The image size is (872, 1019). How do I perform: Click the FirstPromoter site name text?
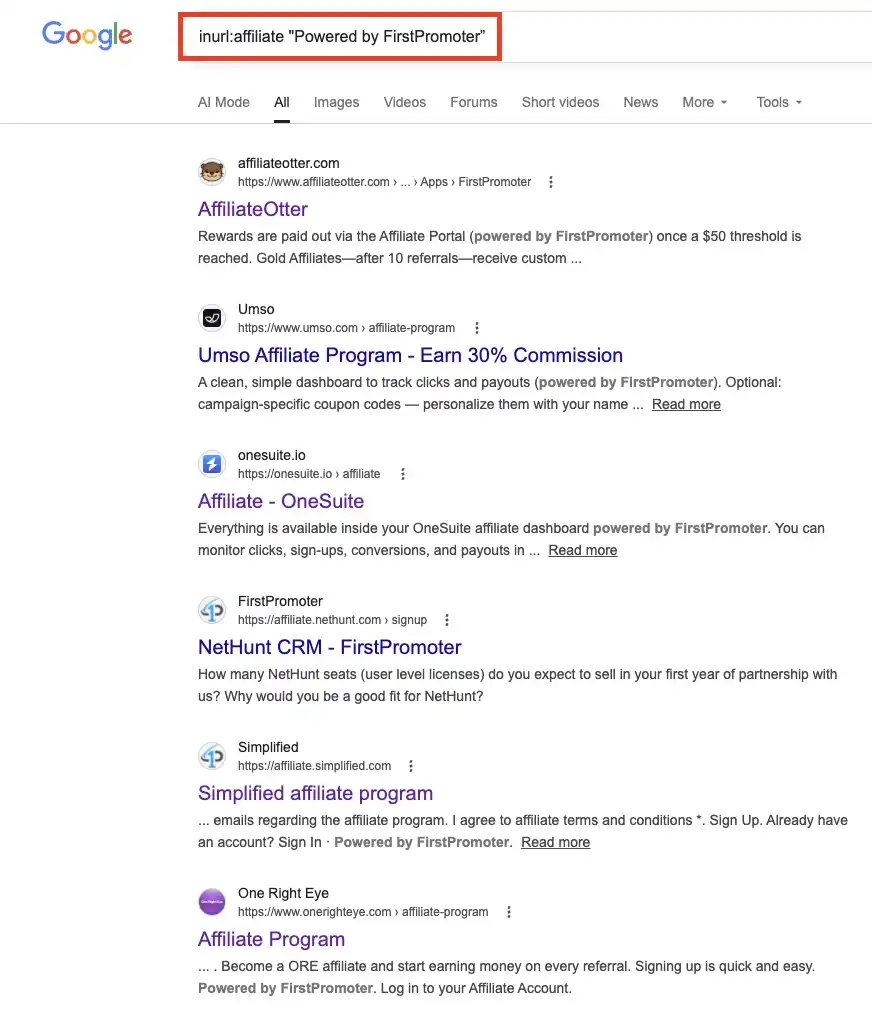pyautogui.click(x=280, y=601)
